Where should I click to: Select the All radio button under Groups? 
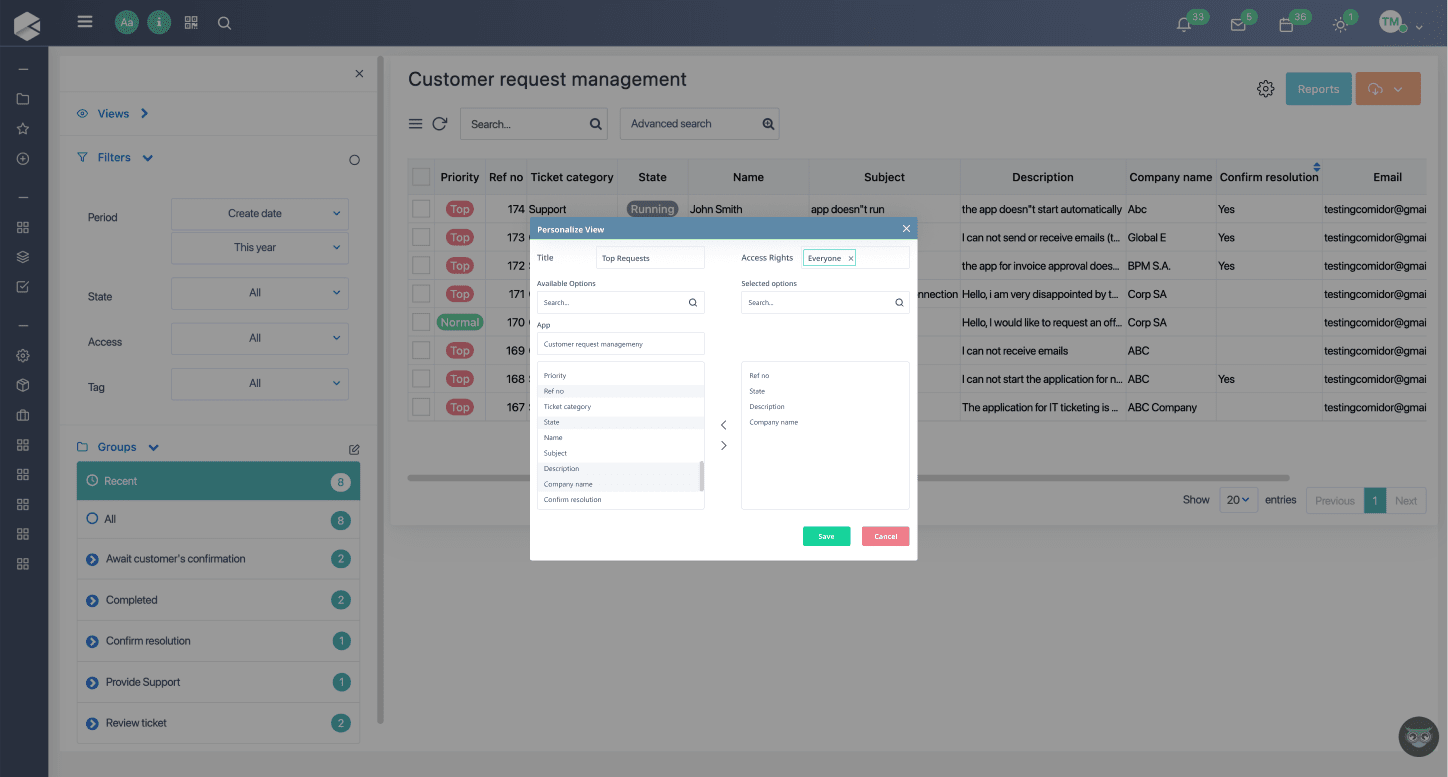pos(90,519)
